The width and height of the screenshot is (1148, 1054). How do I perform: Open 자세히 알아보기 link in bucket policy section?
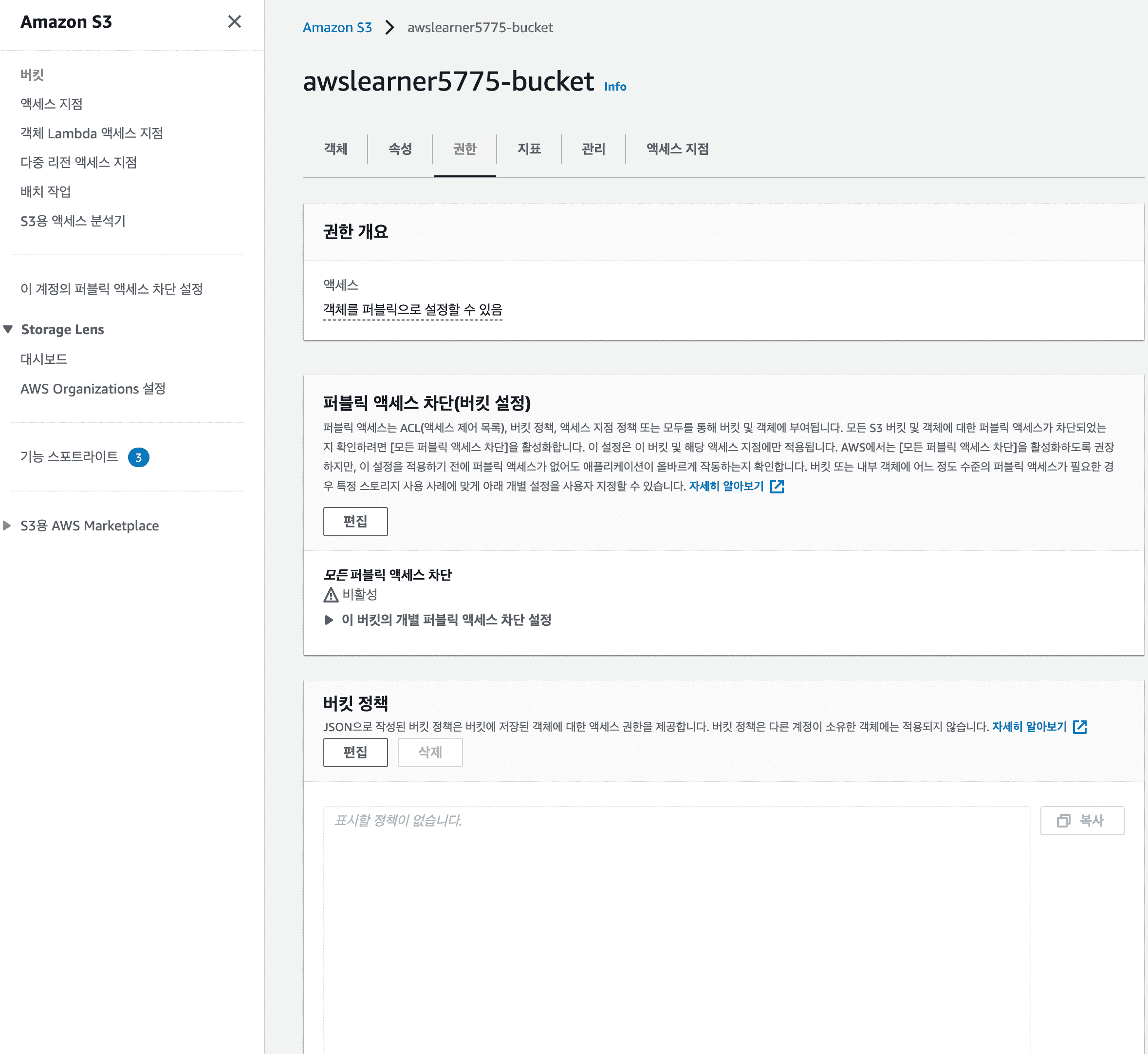click(x=1029, y=727)
